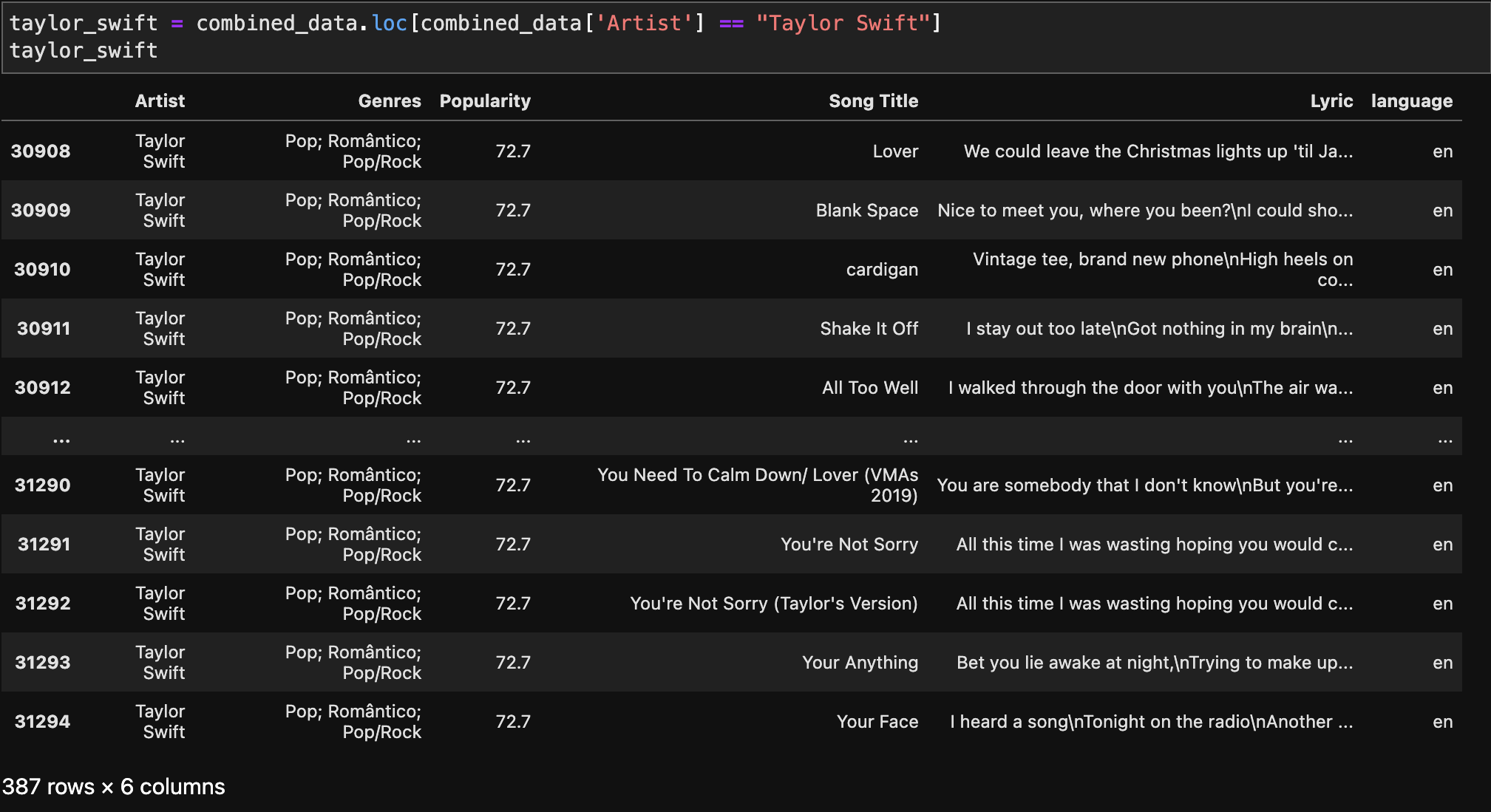Click the 'loc' keyword in the code
The image size is (1491, 812).
point(390,23)
